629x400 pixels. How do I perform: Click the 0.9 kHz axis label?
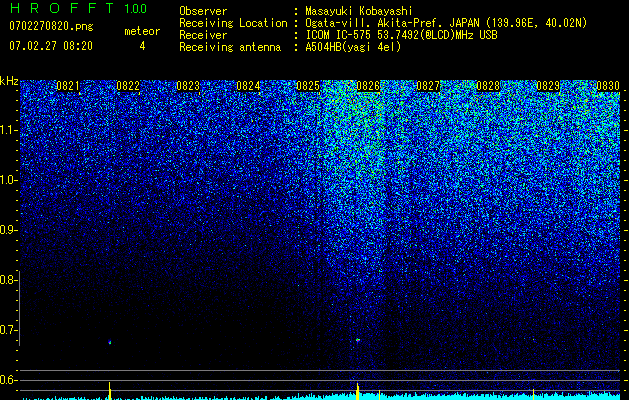pos(7,230)
